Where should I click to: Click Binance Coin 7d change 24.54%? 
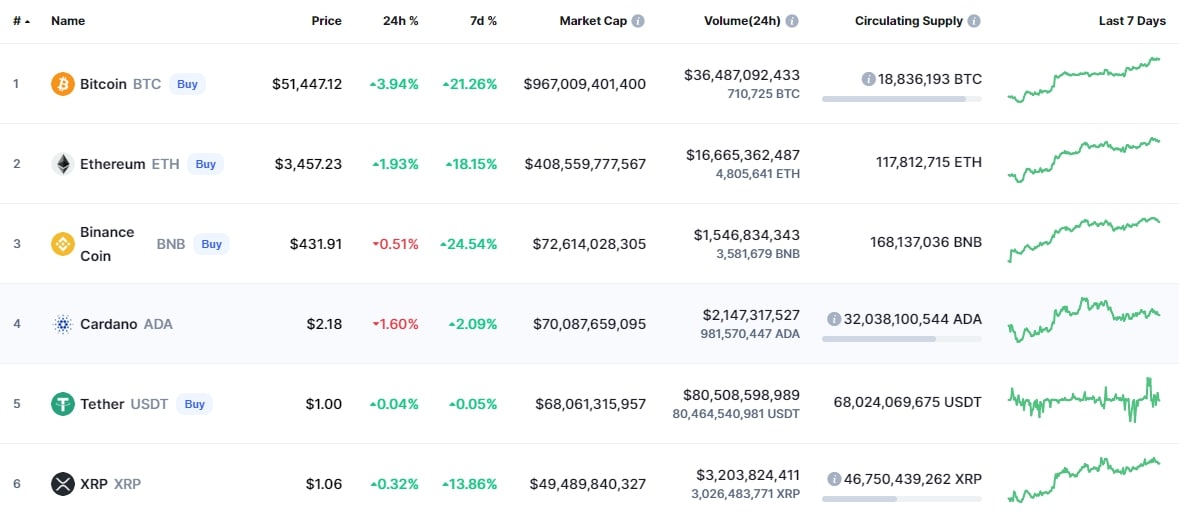(468, 244)
